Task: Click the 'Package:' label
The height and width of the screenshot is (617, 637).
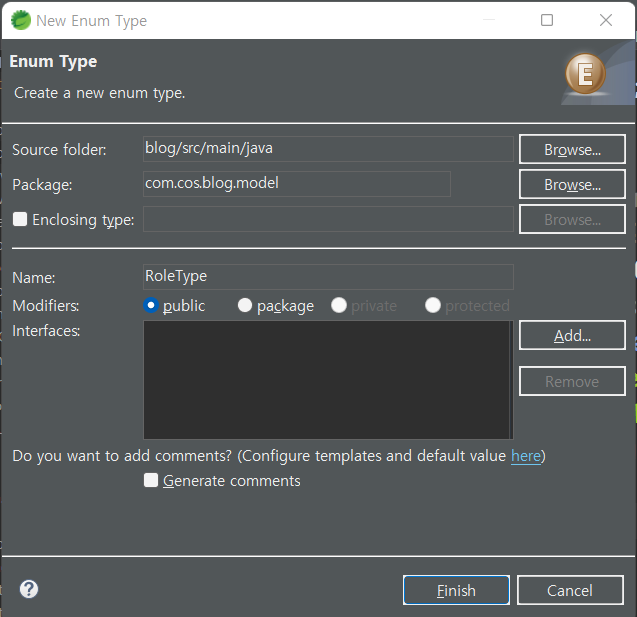Action: [42, 185]
